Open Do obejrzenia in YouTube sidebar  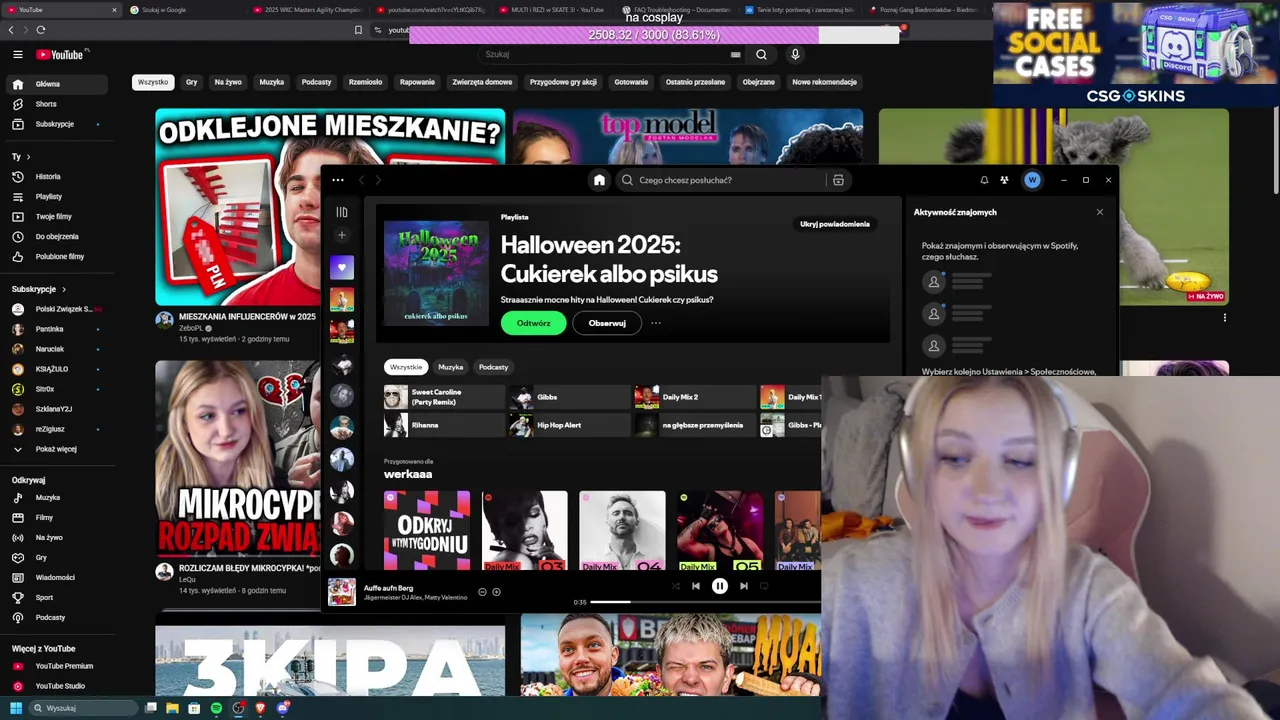click(x=56, y=236)
